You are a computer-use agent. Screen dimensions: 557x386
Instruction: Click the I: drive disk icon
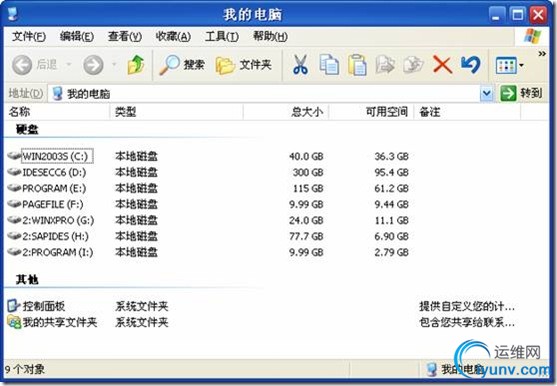(14, 252)
